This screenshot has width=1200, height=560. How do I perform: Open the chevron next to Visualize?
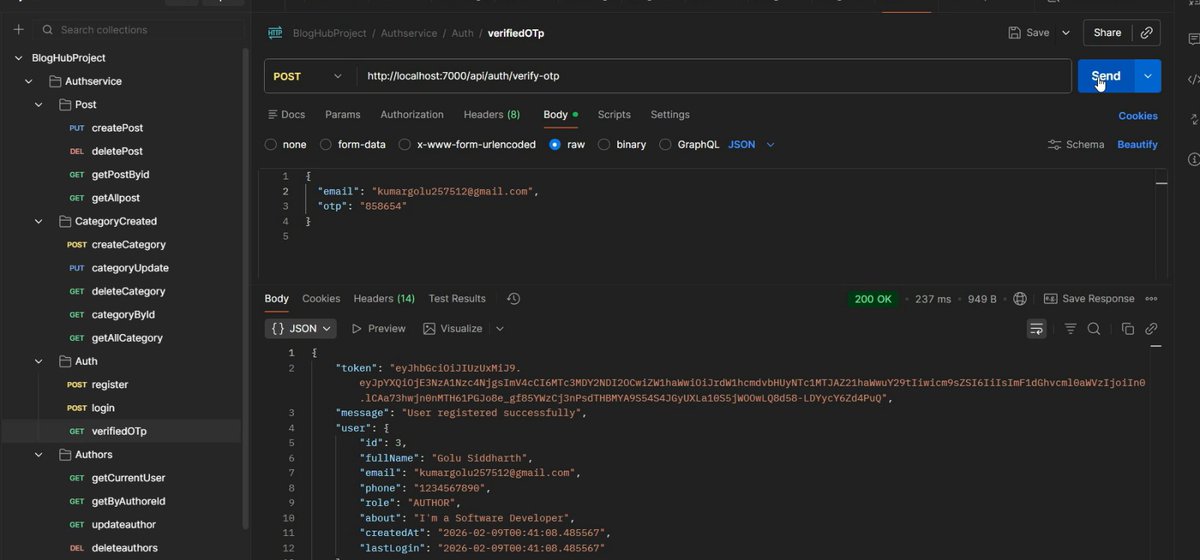500,329
